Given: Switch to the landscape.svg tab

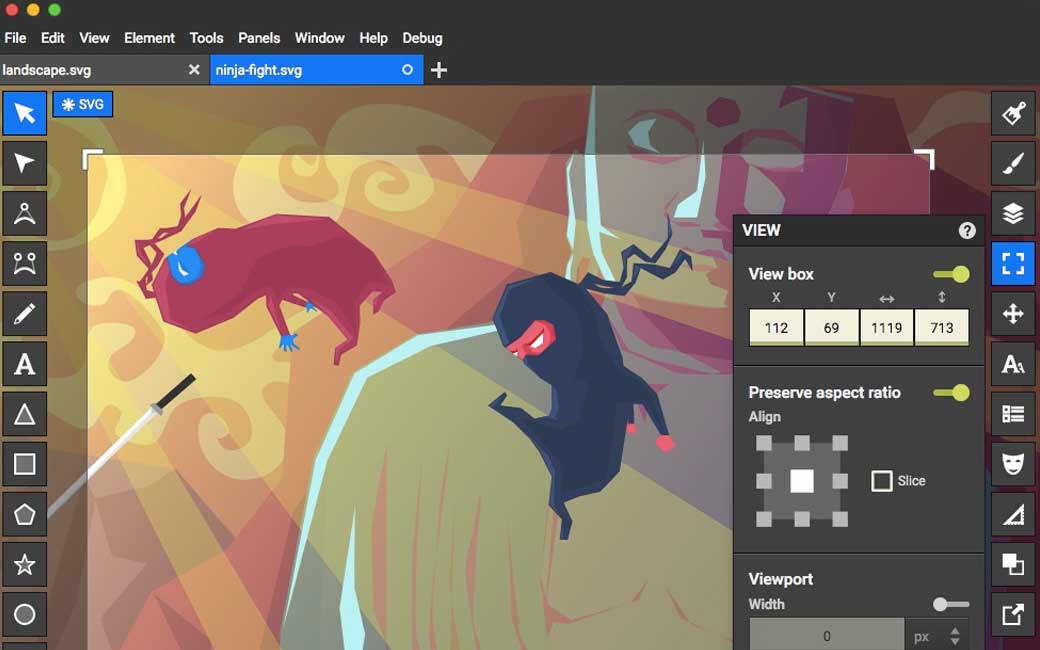Looking at the screenshot, I should click(90, 70).
